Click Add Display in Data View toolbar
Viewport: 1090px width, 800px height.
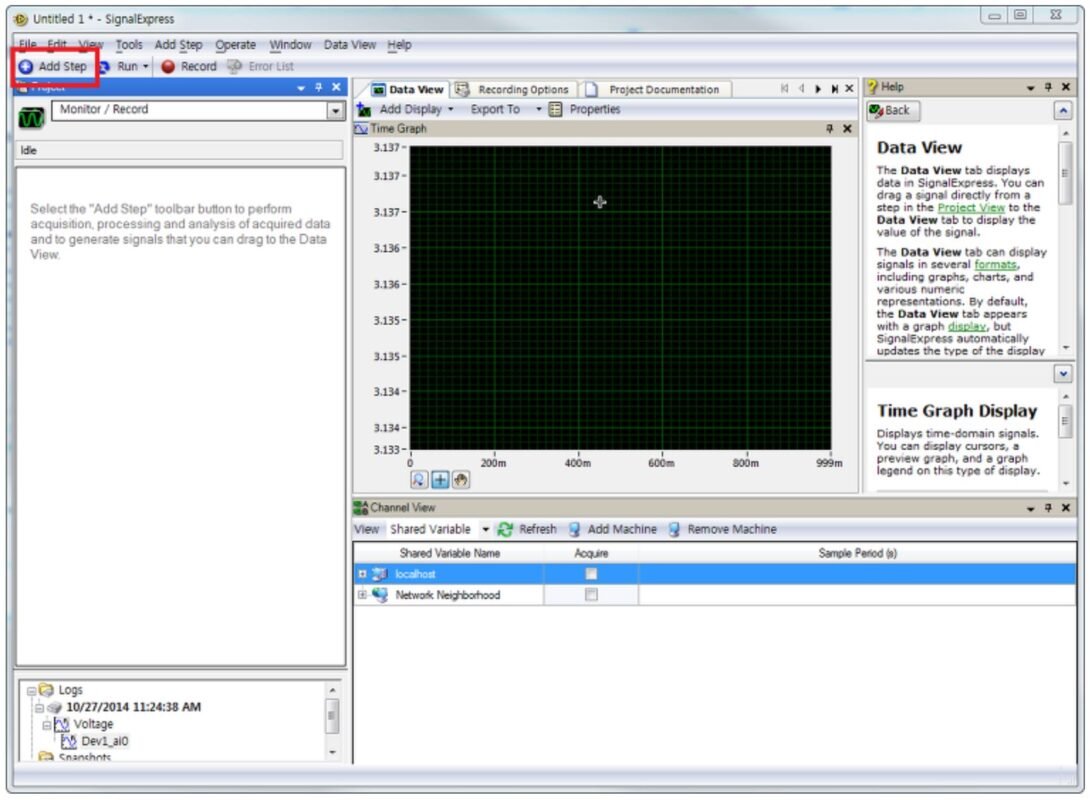[x=401, y=110]
